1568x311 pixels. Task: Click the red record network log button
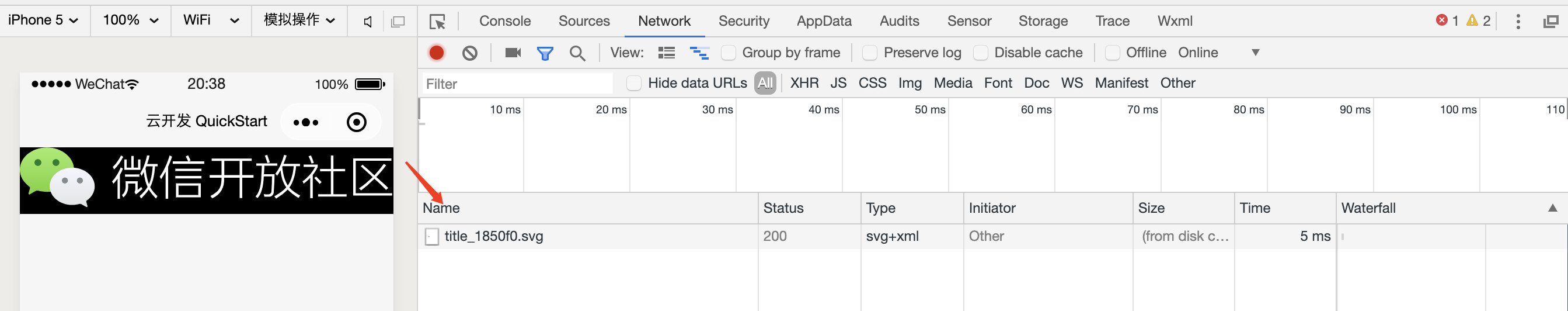point(437,53)
